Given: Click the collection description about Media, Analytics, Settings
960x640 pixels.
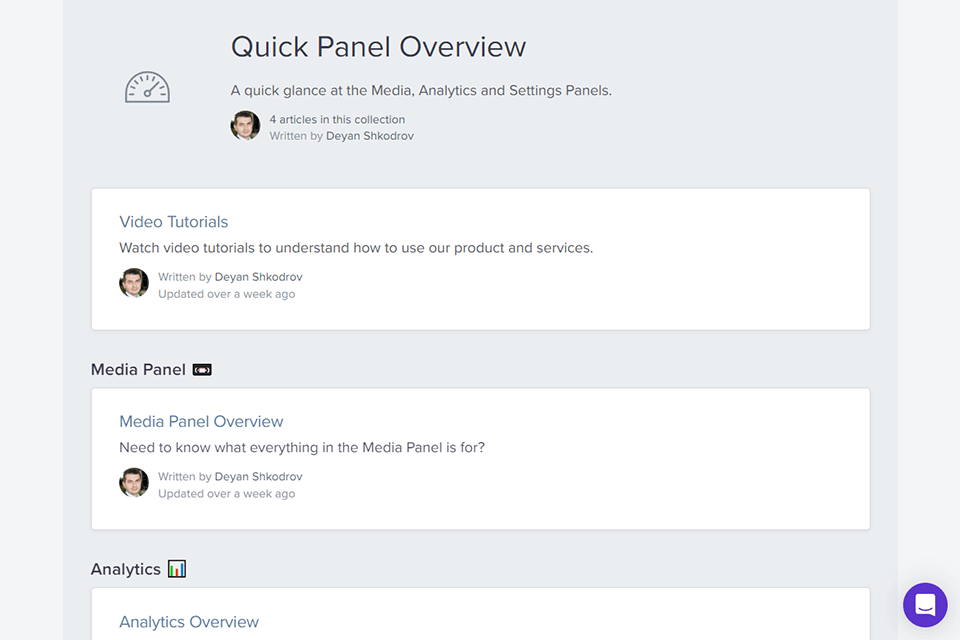Looking at the screenshot, I should [421, 91].
